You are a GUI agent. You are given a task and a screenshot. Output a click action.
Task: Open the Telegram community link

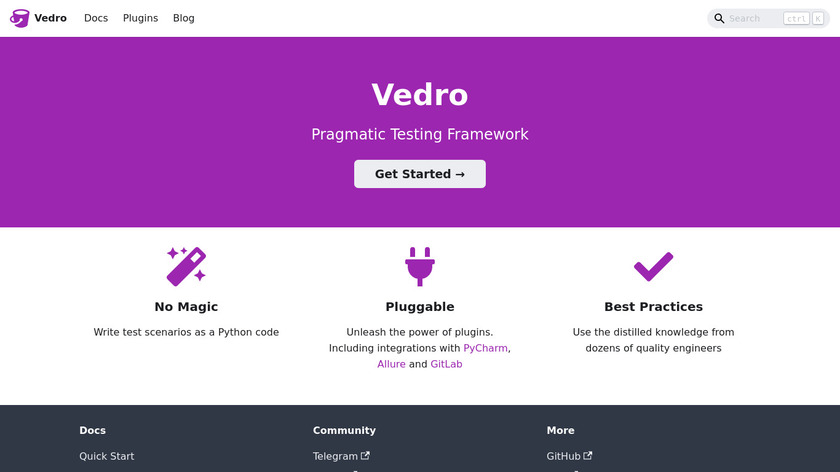click(x=336, y=456)
